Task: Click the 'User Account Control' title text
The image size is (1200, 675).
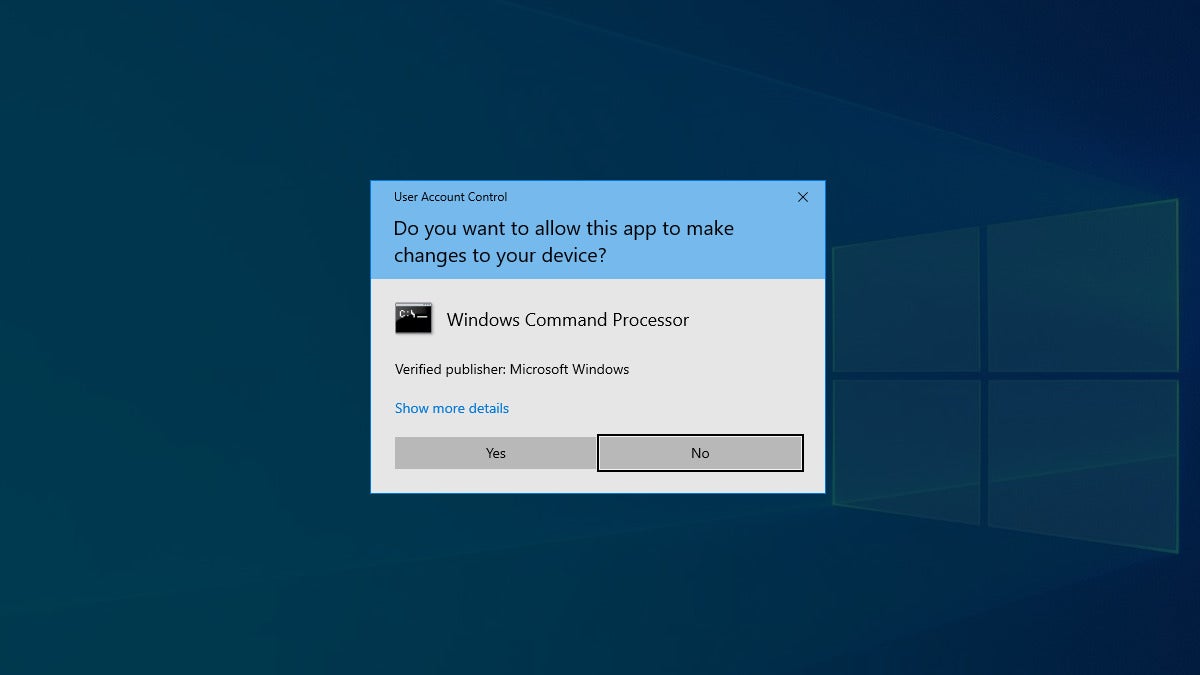Action: (450, 197)
